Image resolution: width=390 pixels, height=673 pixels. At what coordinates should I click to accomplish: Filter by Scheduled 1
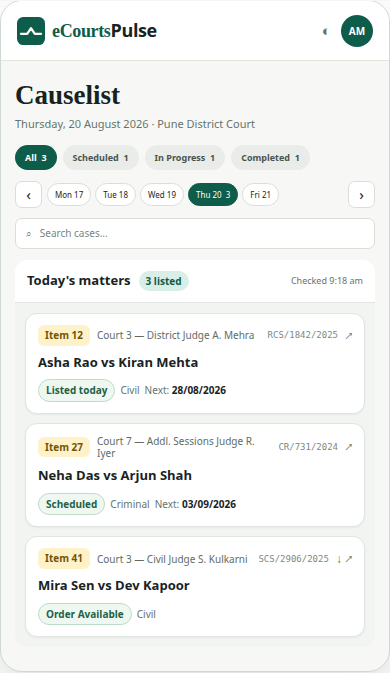tap(101, 158)
